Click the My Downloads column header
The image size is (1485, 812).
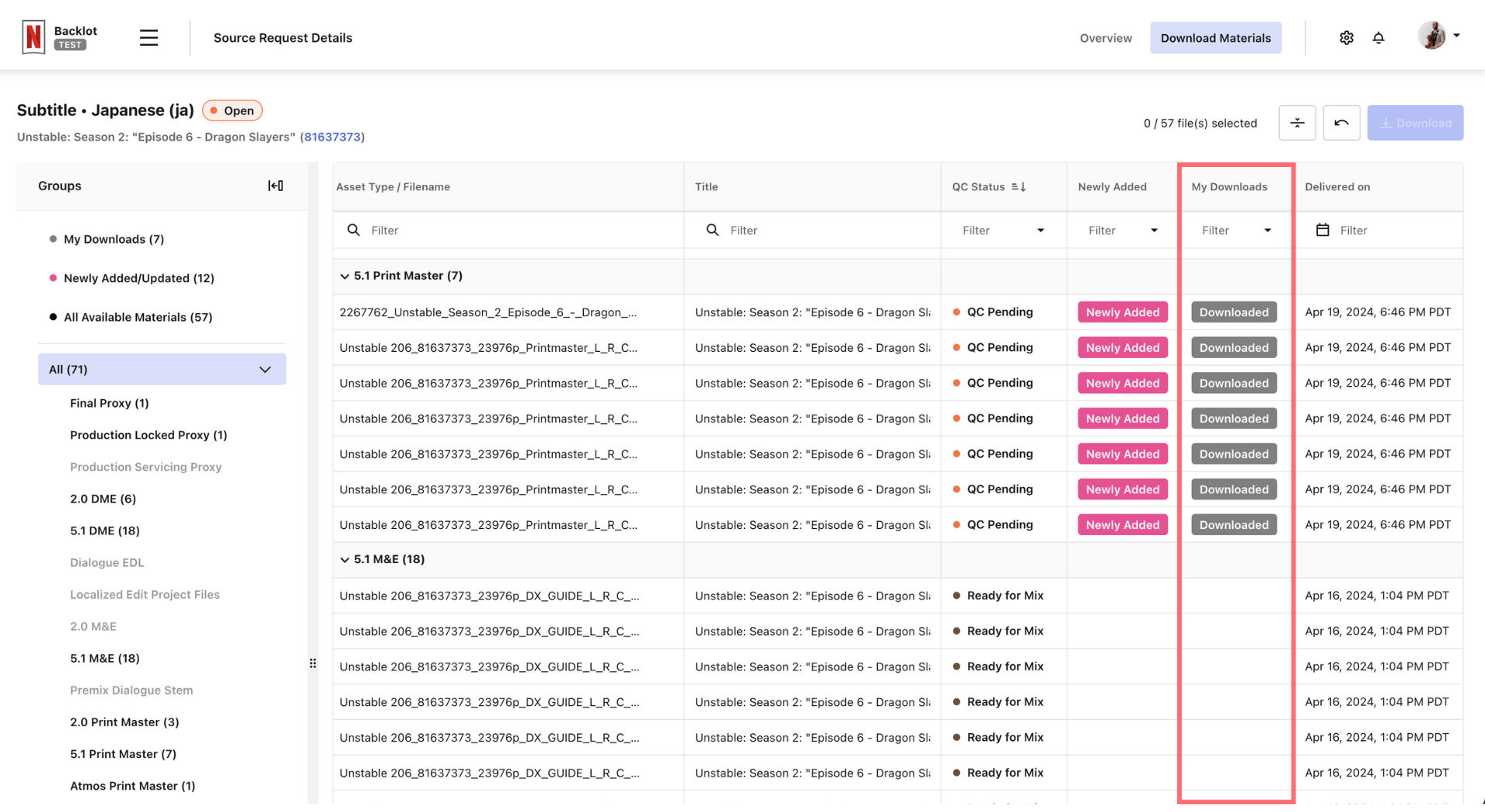tap(1229, 187)
